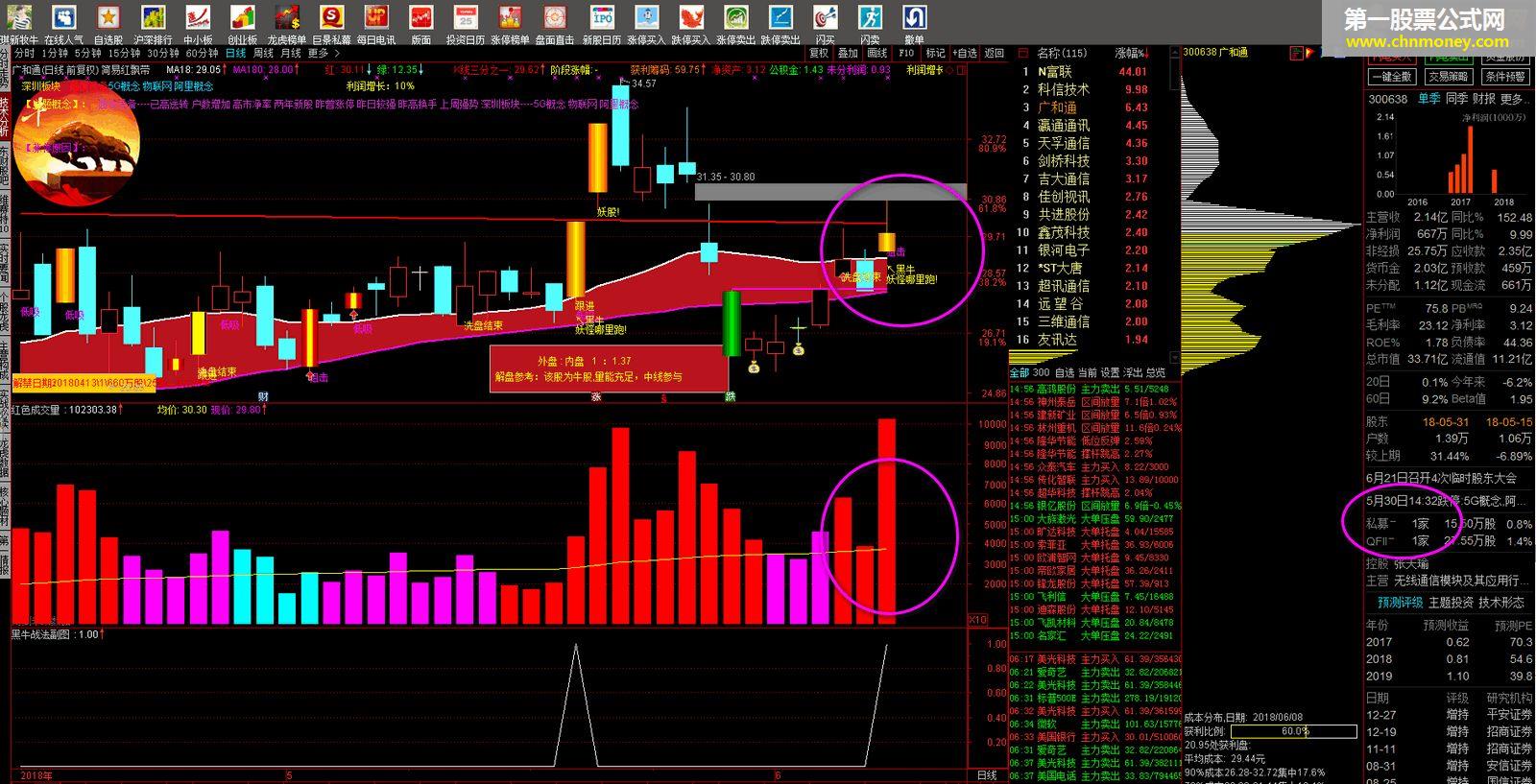The width and height of the screenshot is (1536, 784).
Task: Click the 画线 drawing button
Action: pos(877,54)
